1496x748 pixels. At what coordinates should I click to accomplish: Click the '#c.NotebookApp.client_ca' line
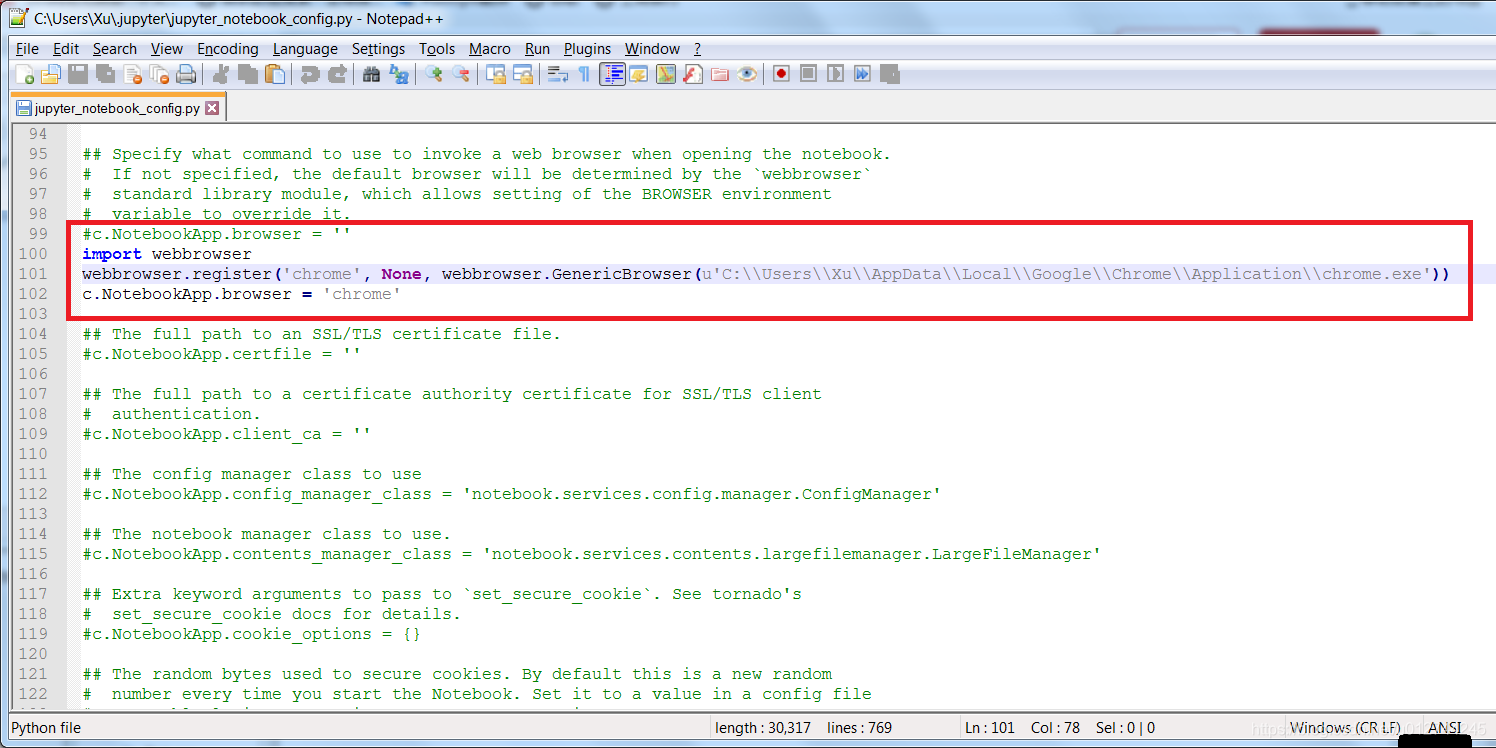click(226, 434)
